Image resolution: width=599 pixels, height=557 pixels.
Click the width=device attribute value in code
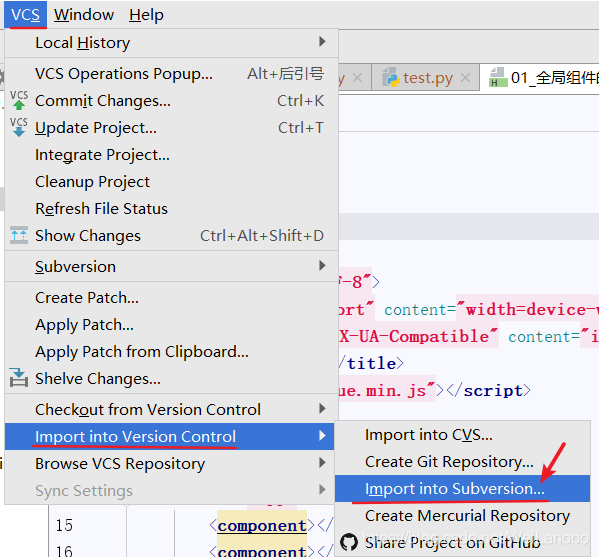(527, 309)
